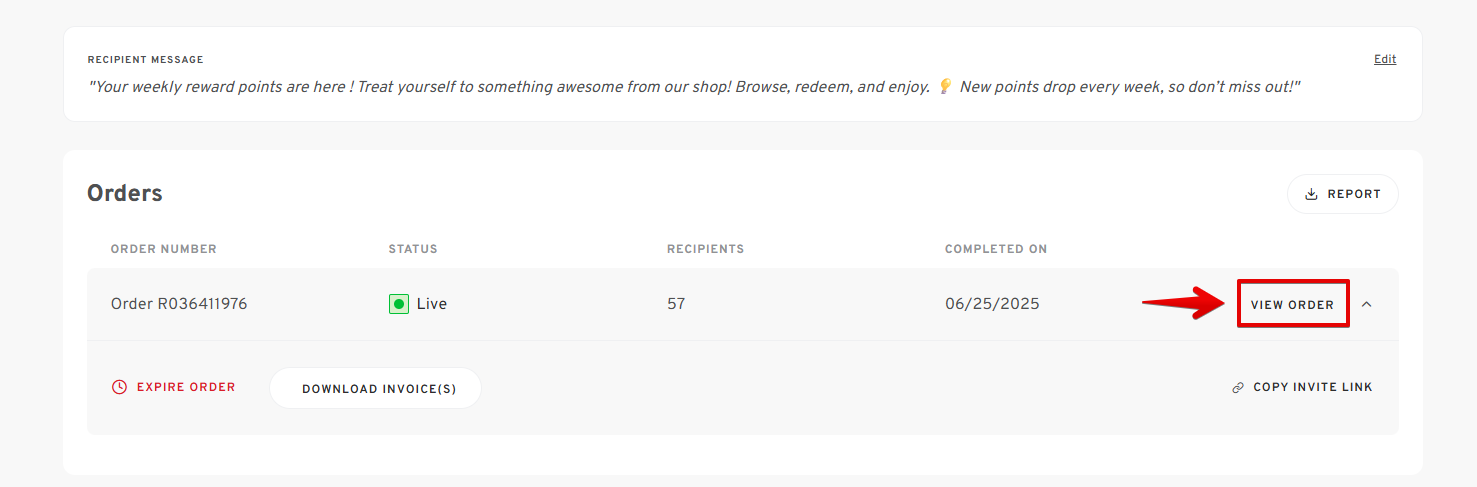
Task: Click the Expire Order text link
Action: pyautogui.click(x=186, y=387)
